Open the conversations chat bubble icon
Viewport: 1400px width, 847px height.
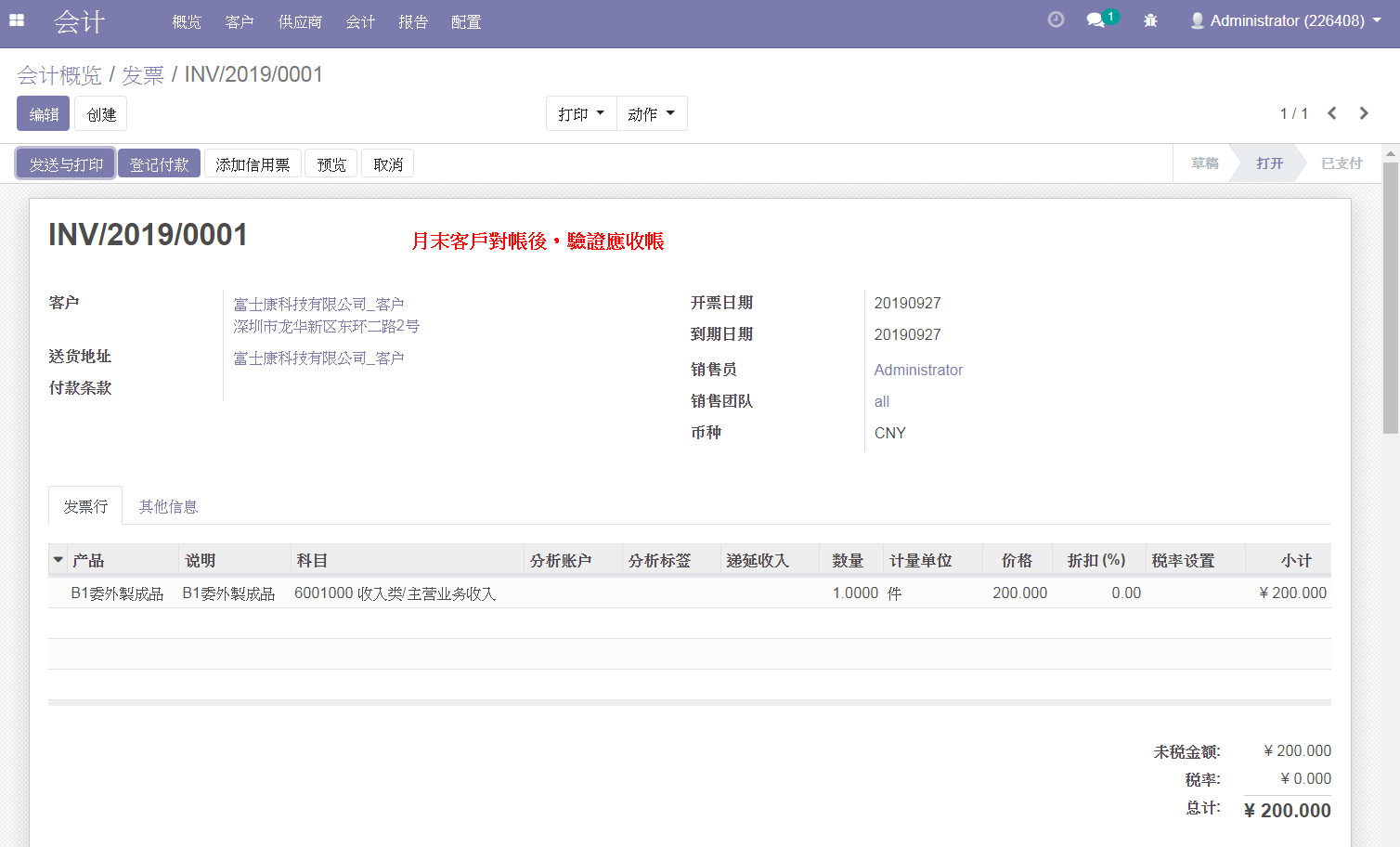[x=1096, y=20]
